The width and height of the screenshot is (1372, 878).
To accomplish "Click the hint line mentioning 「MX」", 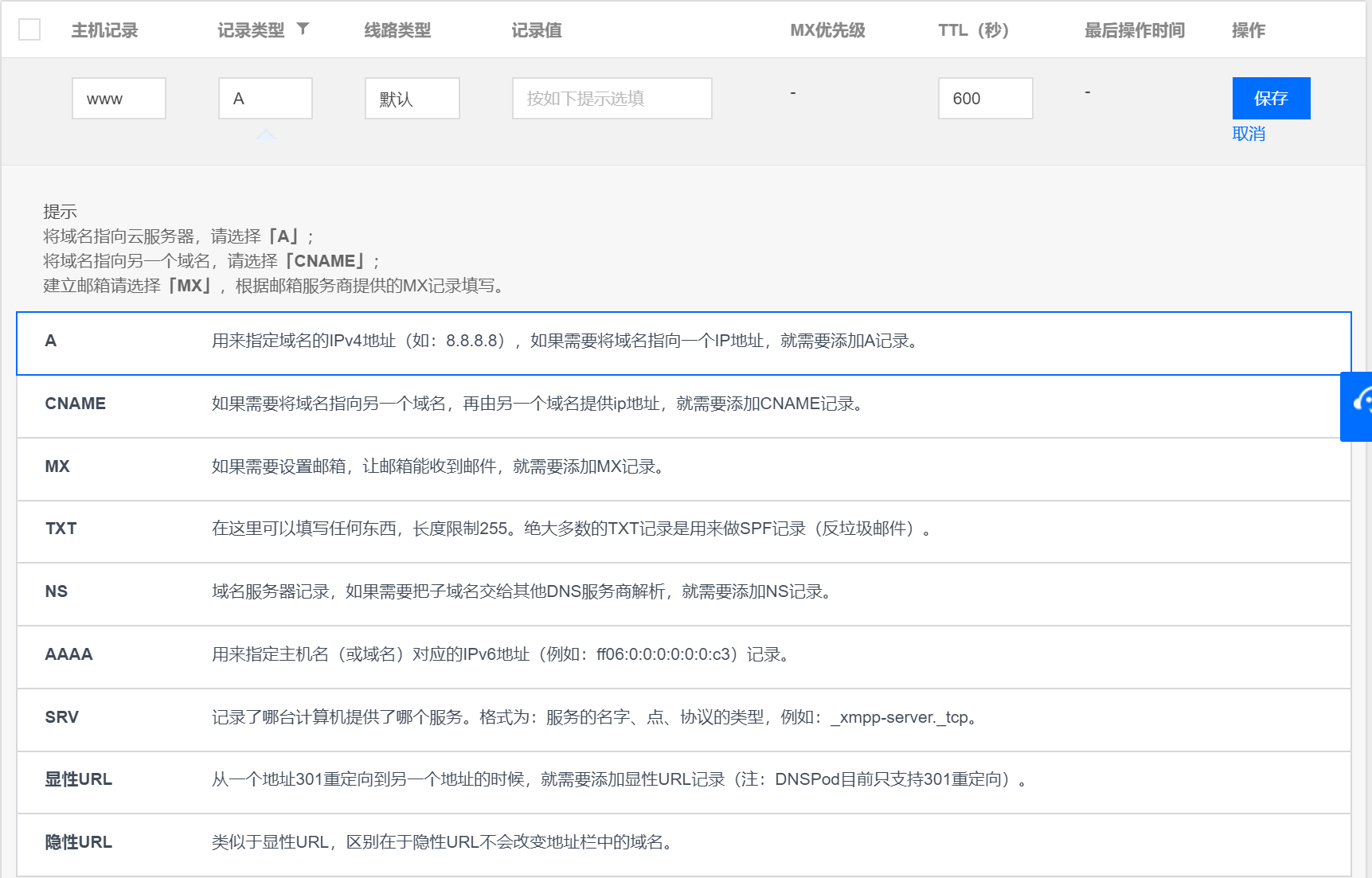I will (x=276, y=286).
